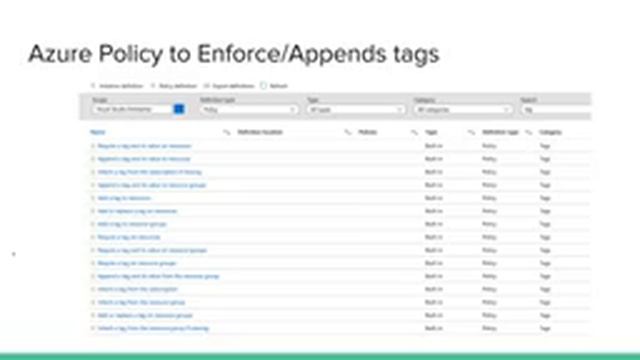The height and width of the screenshot is (360, 640).
Task: Open the Type filter dropdown
Action: click(x=356, y=109)
